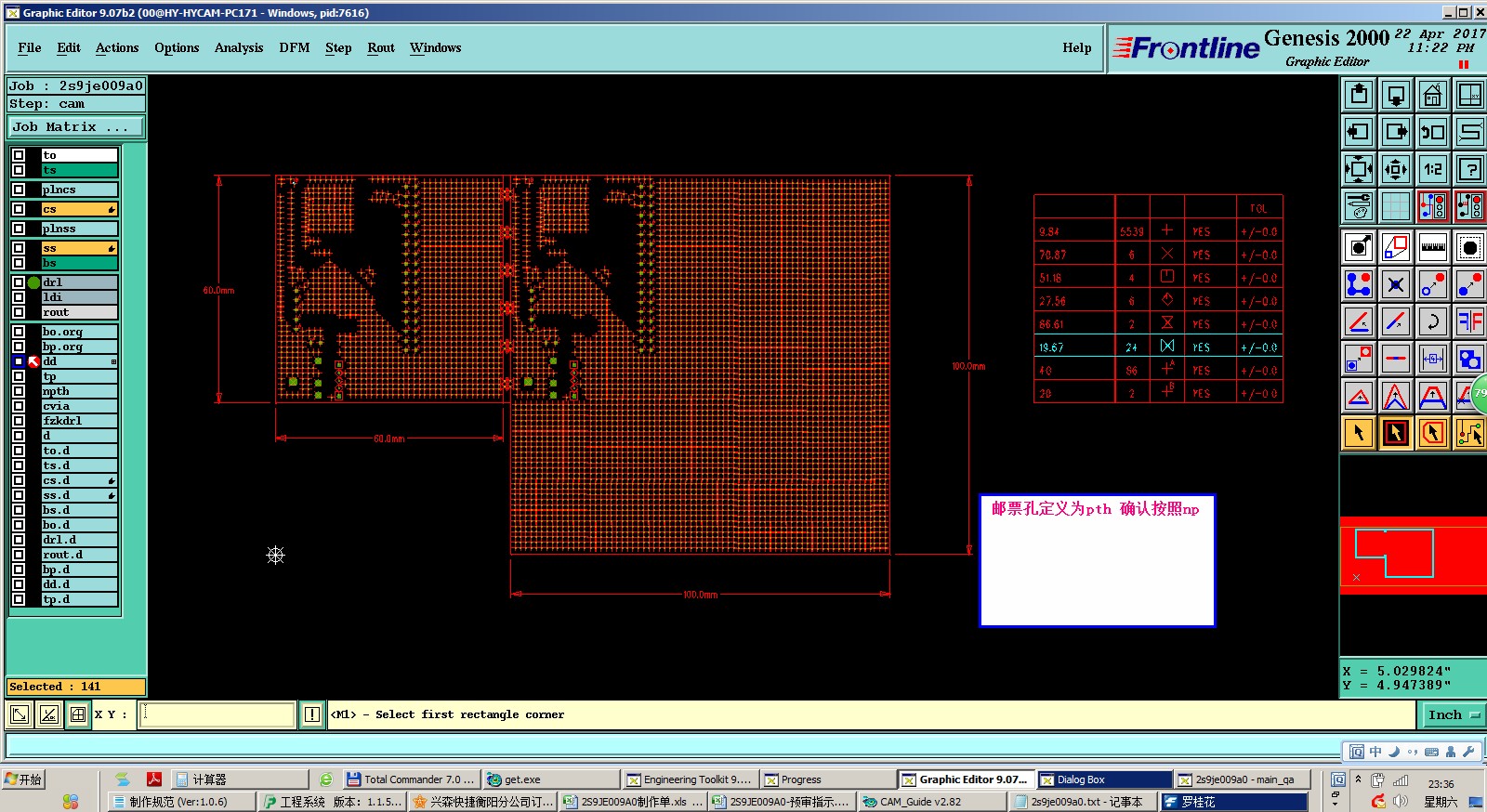Click the green circle marker on drl layer
The height and width of the screenshot is (812, 1487).
[33, 282]
